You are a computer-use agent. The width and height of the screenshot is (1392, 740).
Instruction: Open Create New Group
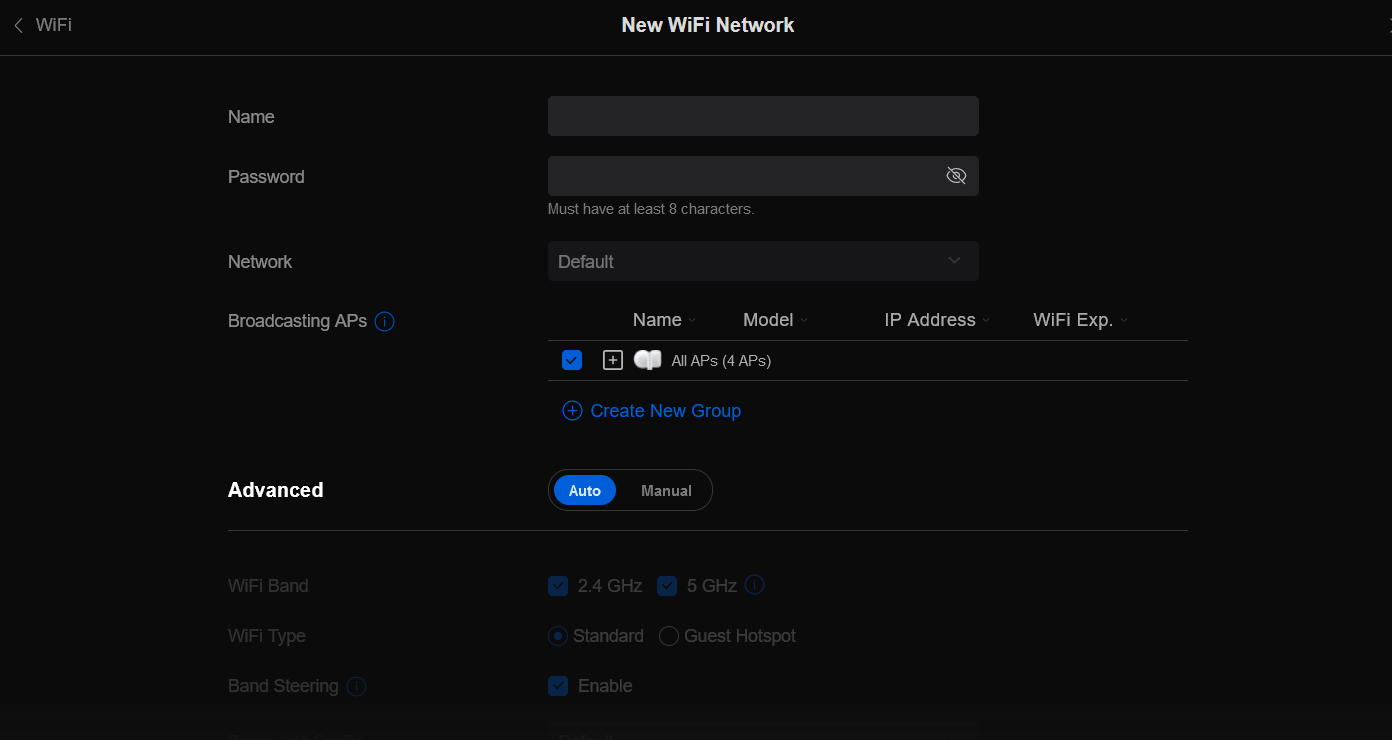point(665,410)
